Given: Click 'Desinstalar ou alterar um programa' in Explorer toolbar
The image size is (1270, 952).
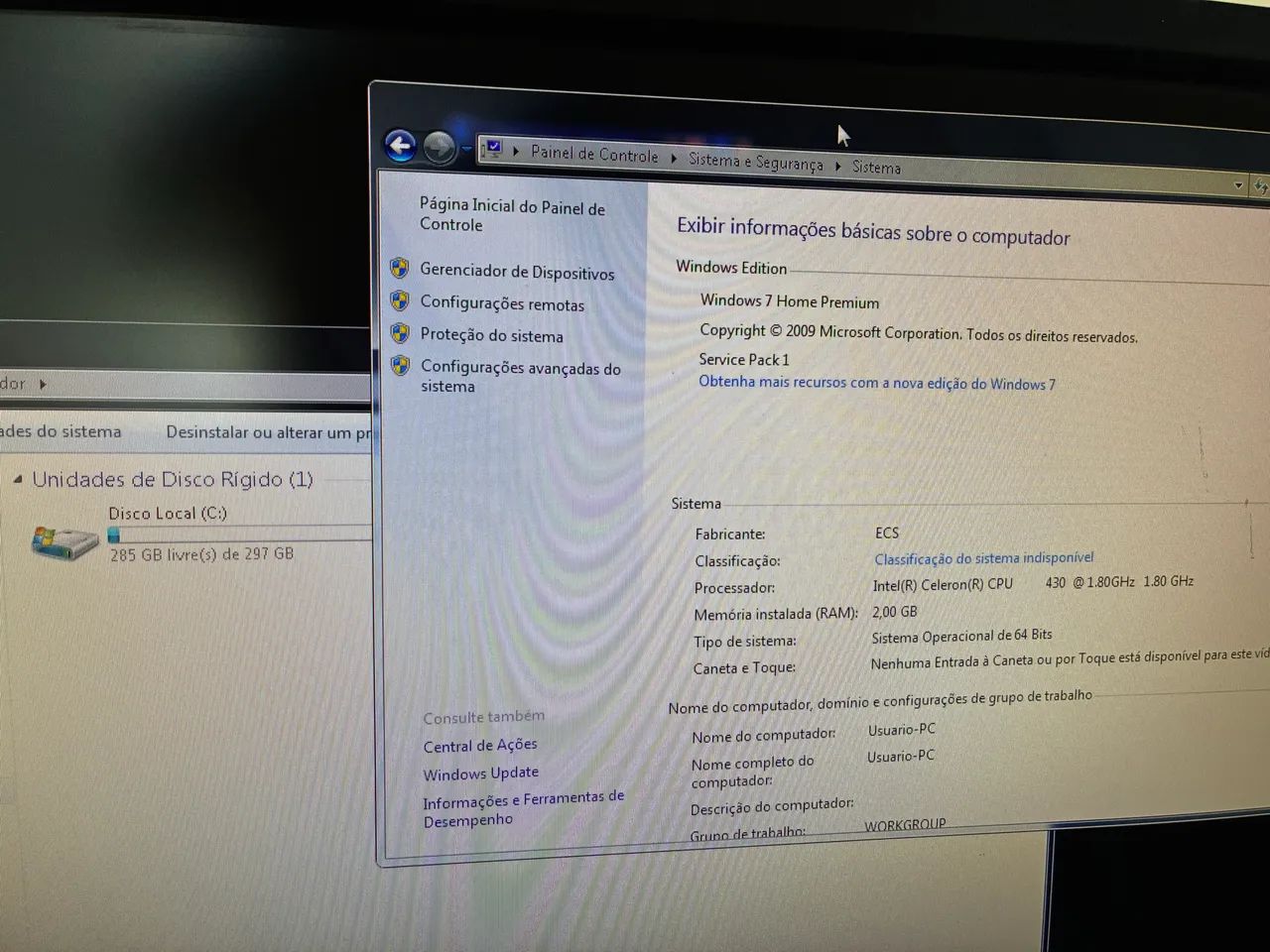Looking at the screenshot, I should pyautogui.click(x=268, y=432).
